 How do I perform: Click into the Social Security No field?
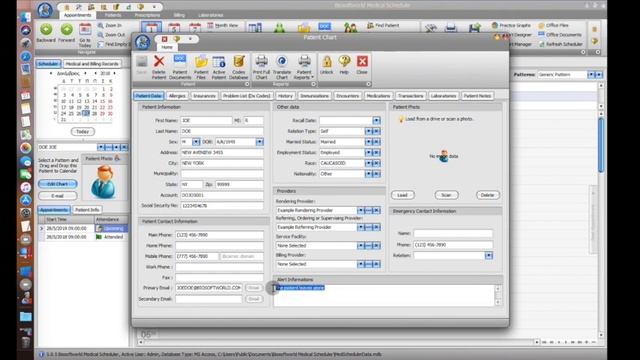222,206
